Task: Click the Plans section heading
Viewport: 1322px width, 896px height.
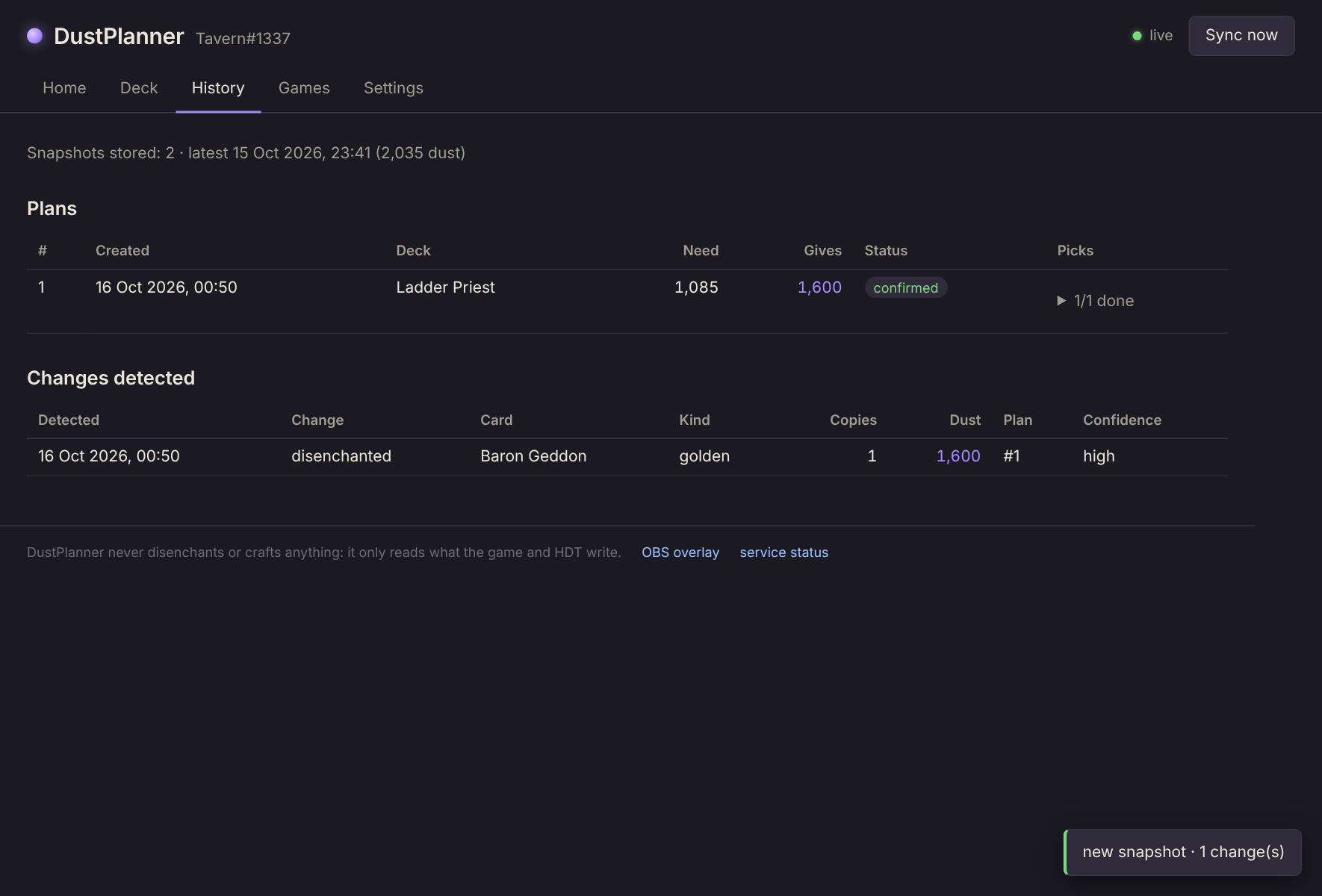Action: (52, 208)
